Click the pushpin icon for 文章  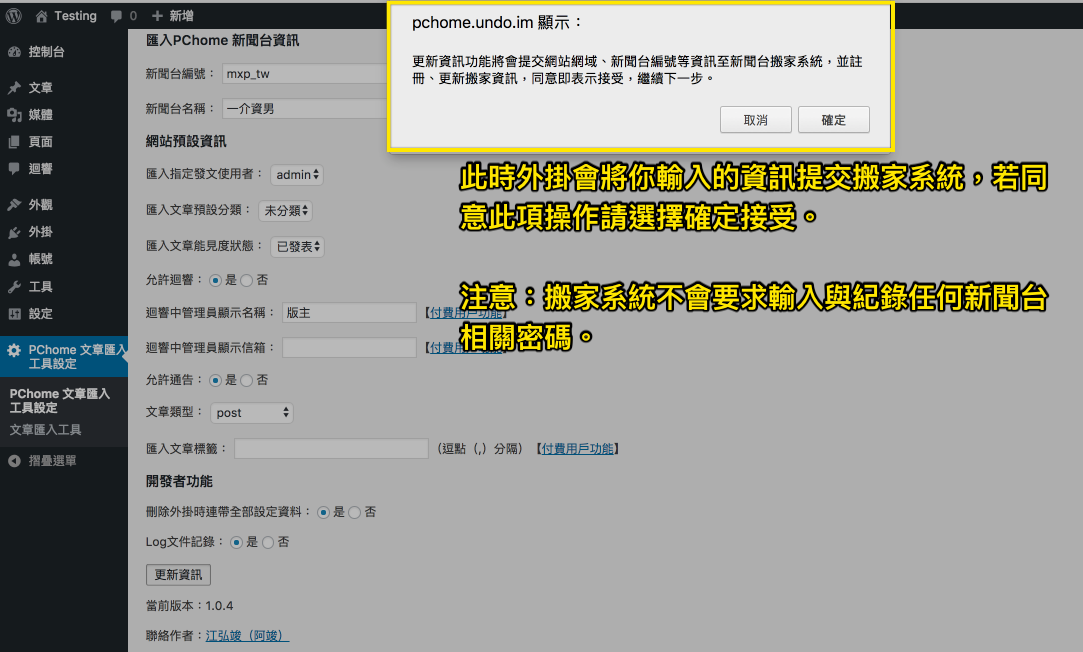15,88
